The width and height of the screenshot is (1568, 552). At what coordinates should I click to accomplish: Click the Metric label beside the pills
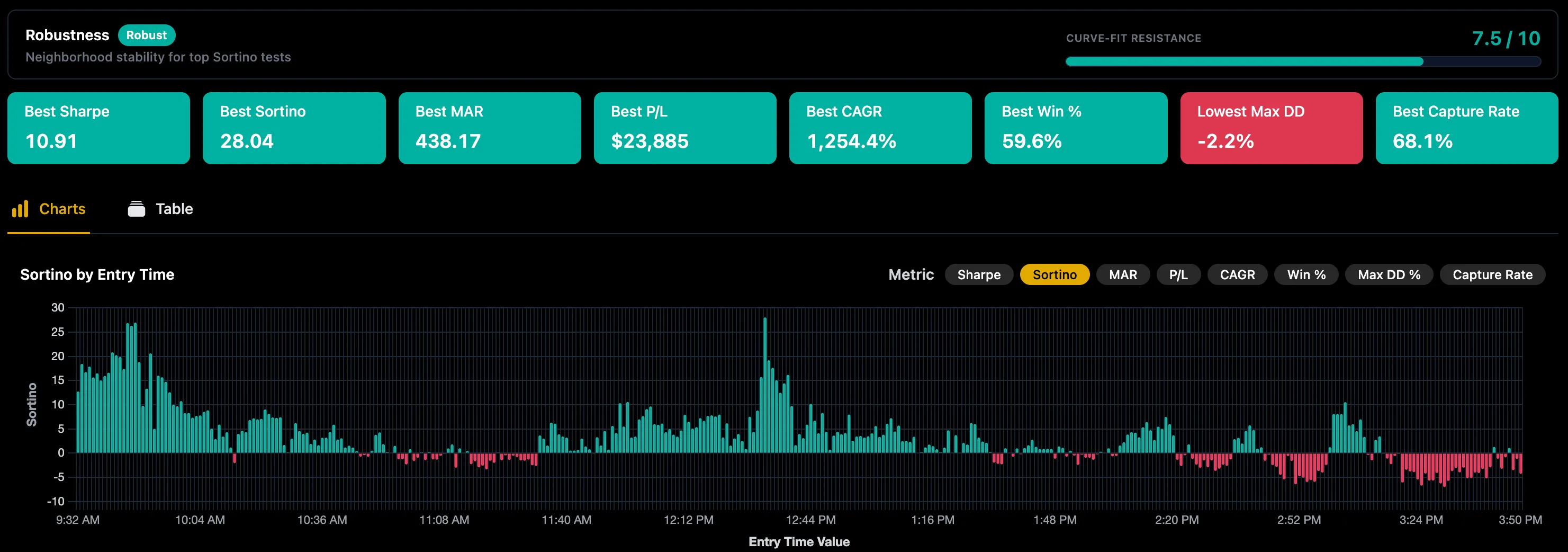pos(911,275)
